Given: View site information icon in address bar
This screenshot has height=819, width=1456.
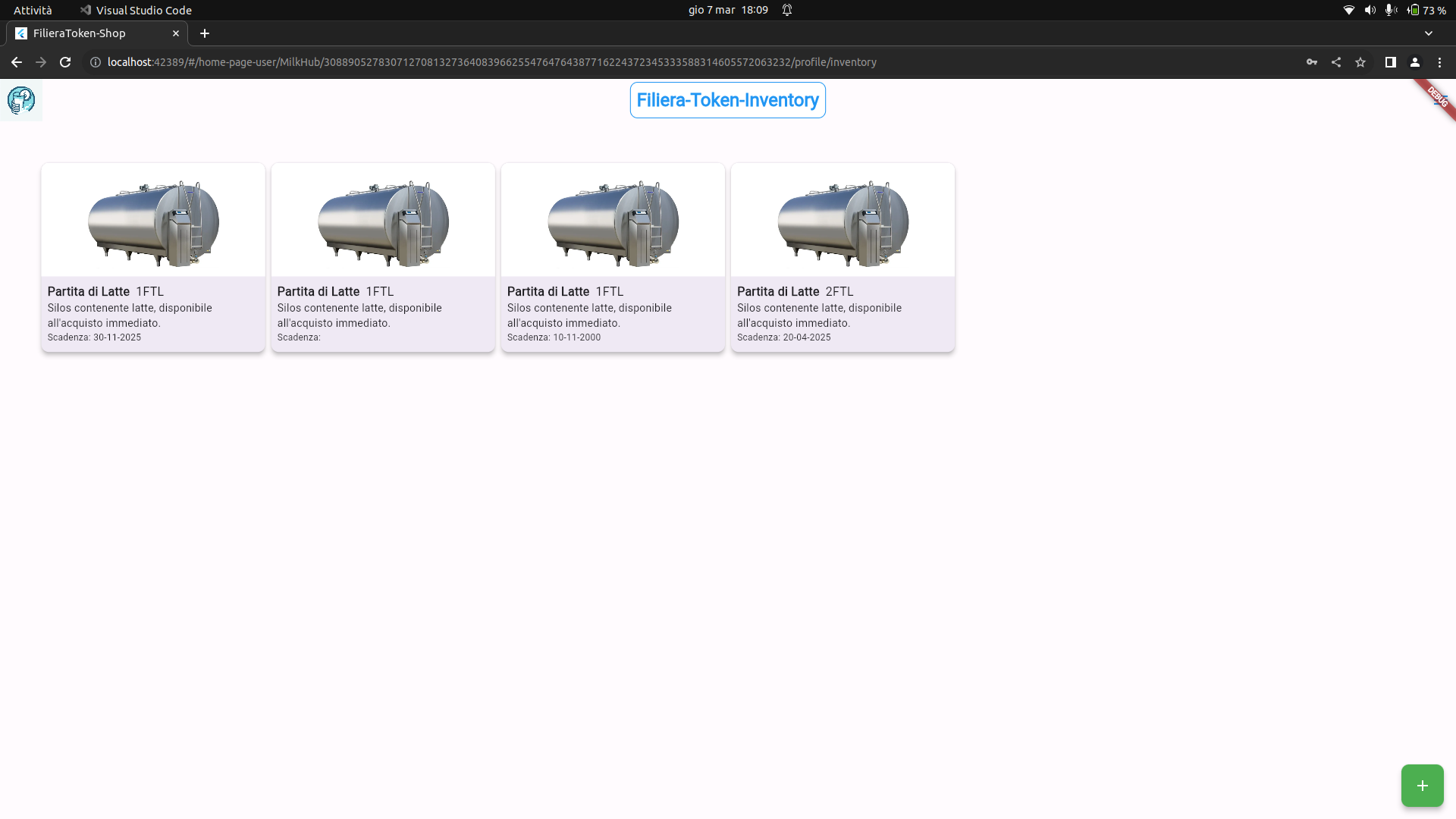Looking at the screenshot, I should pos(96,62).
